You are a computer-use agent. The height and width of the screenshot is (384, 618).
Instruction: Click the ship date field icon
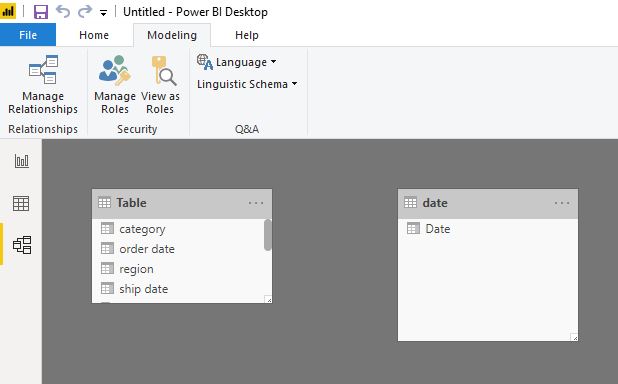tap(107, 289)
